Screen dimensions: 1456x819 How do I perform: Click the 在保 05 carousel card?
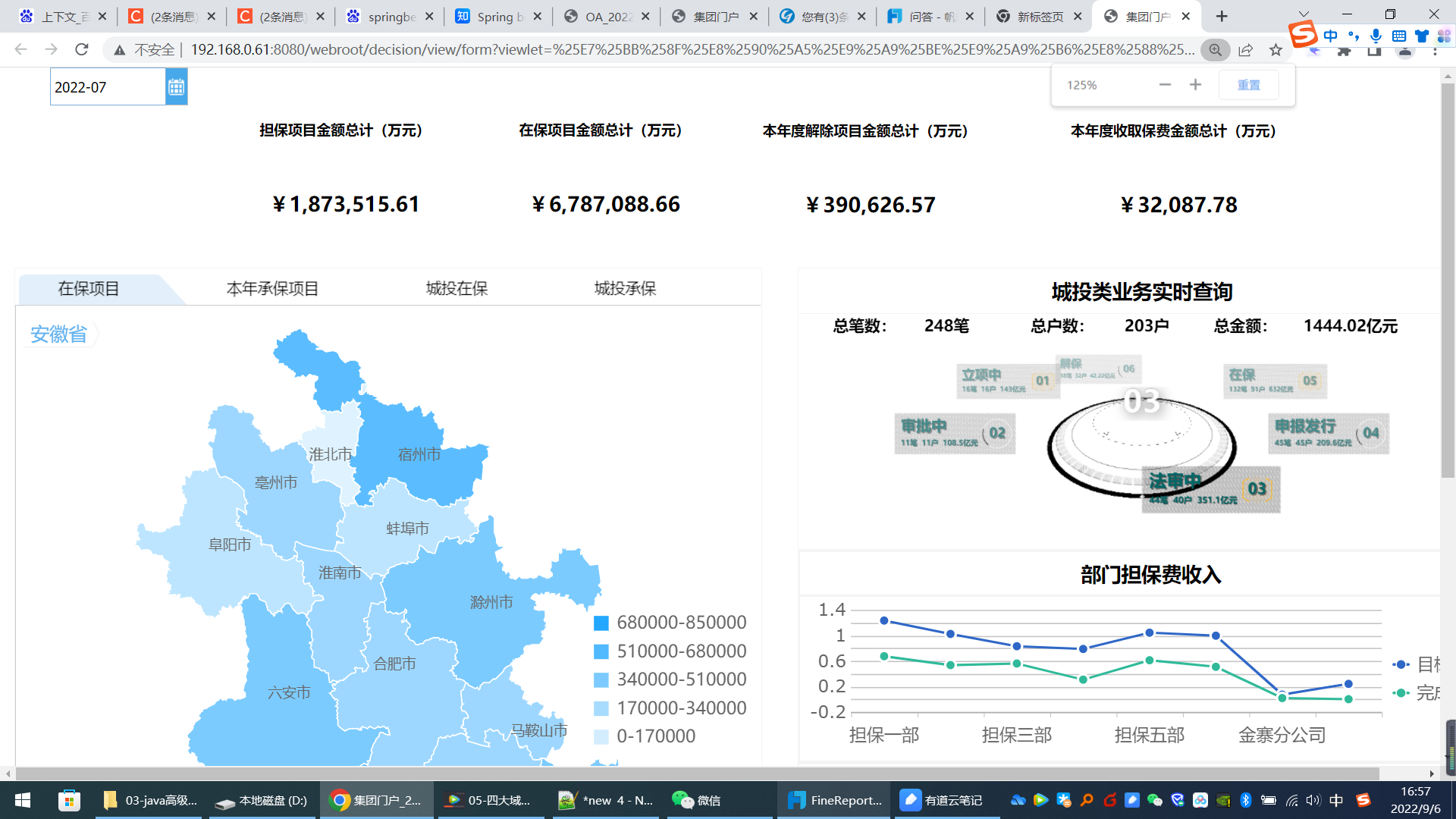[x=1276, y=381]
